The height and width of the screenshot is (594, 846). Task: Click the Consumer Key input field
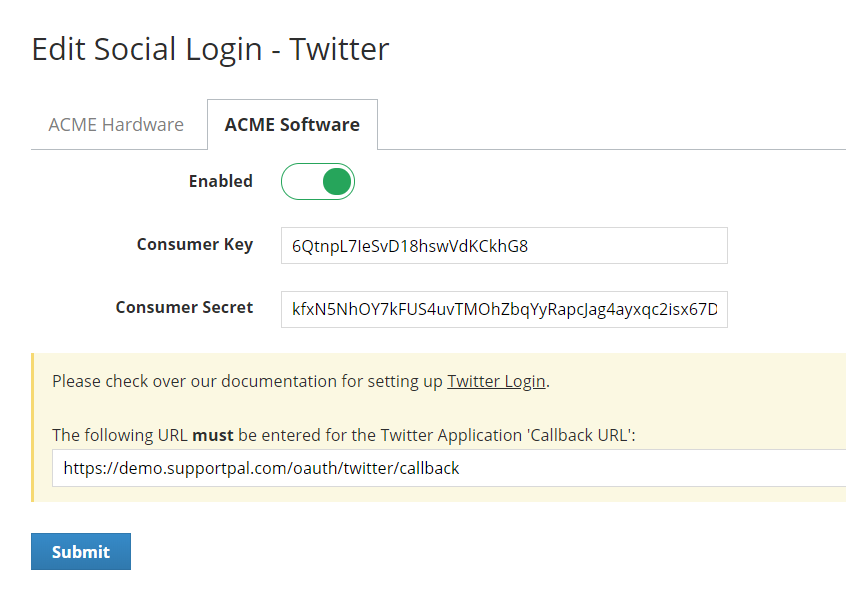tap(504, 245)
